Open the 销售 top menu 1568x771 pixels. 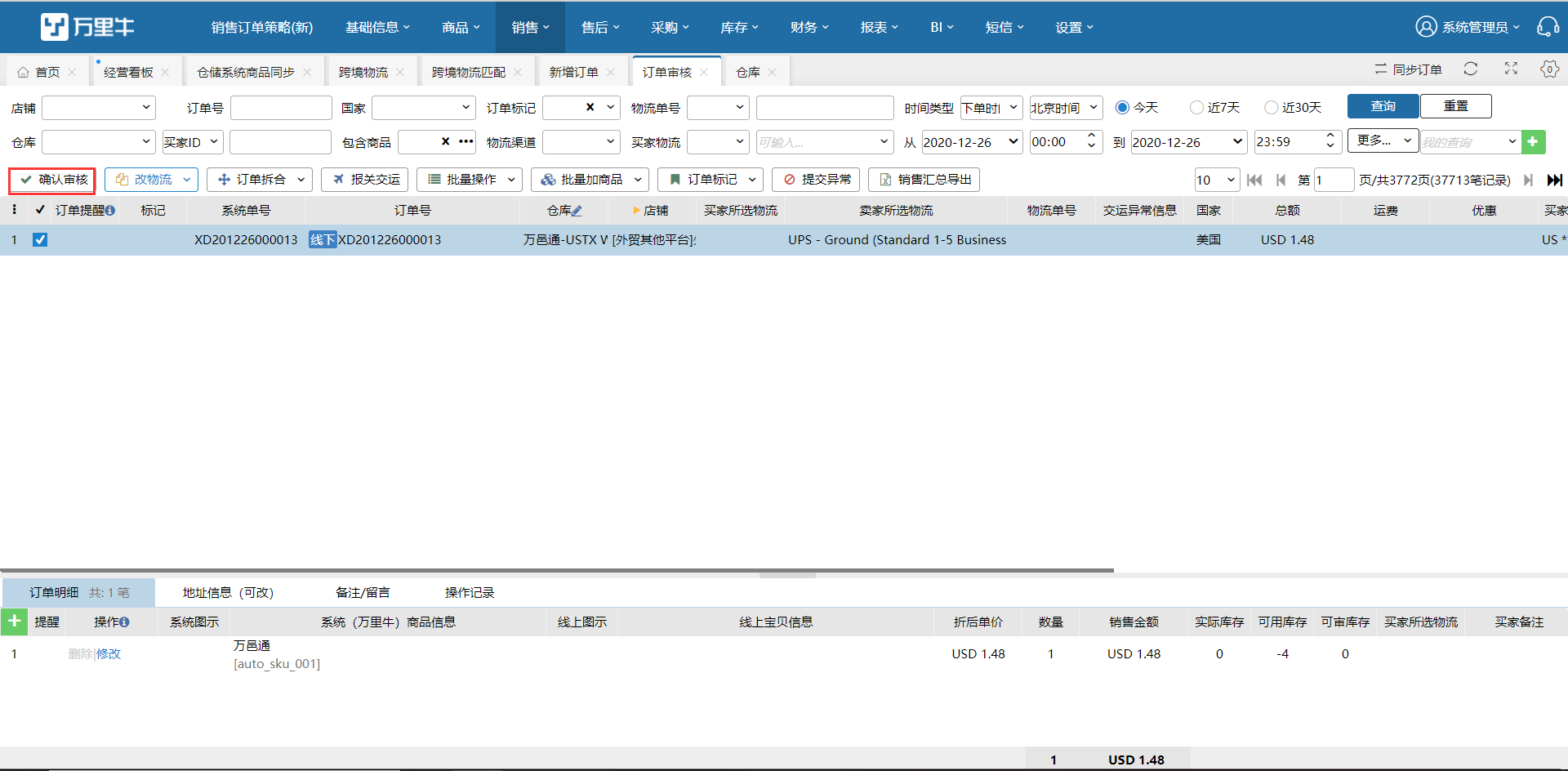pos(531,27)
